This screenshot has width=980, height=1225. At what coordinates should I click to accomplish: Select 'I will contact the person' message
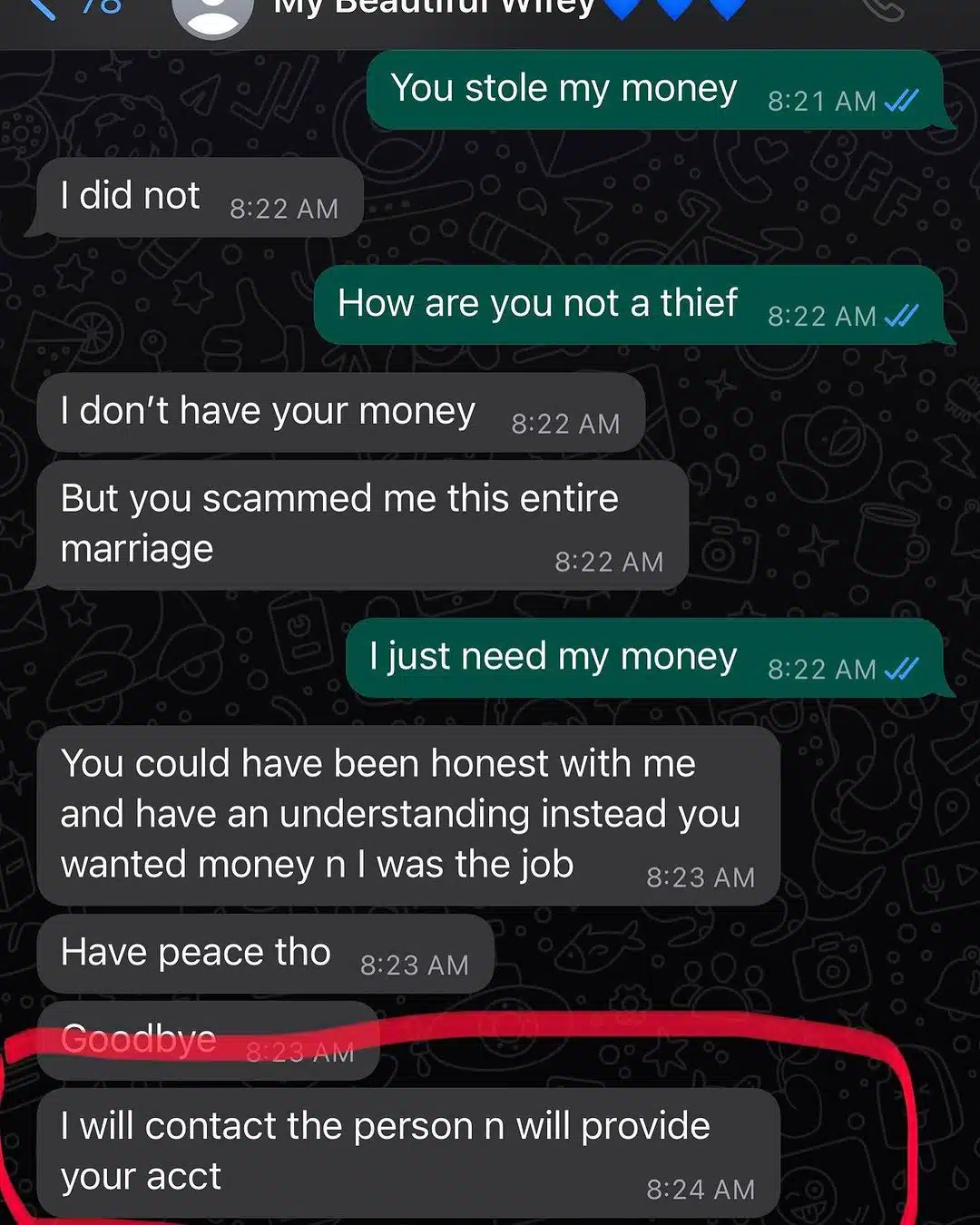[408, 1153]
